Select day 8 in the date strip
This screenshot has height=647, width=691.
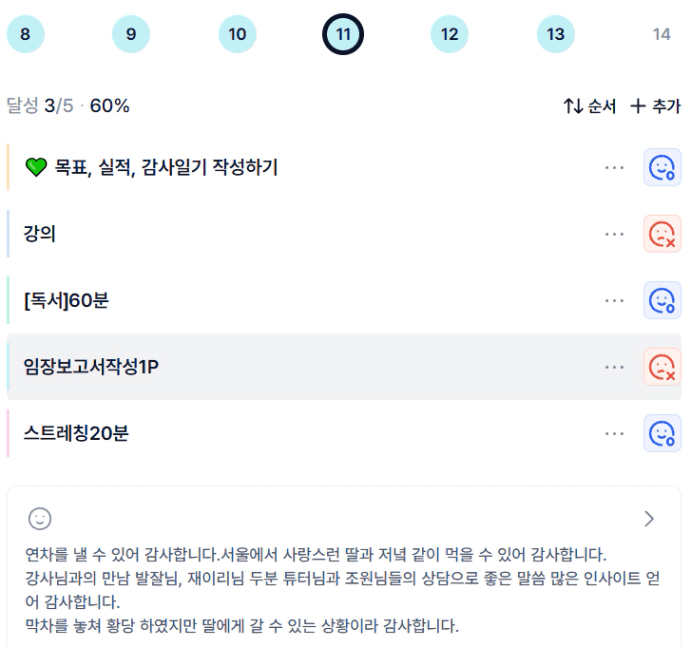click(x=25, y=34)
